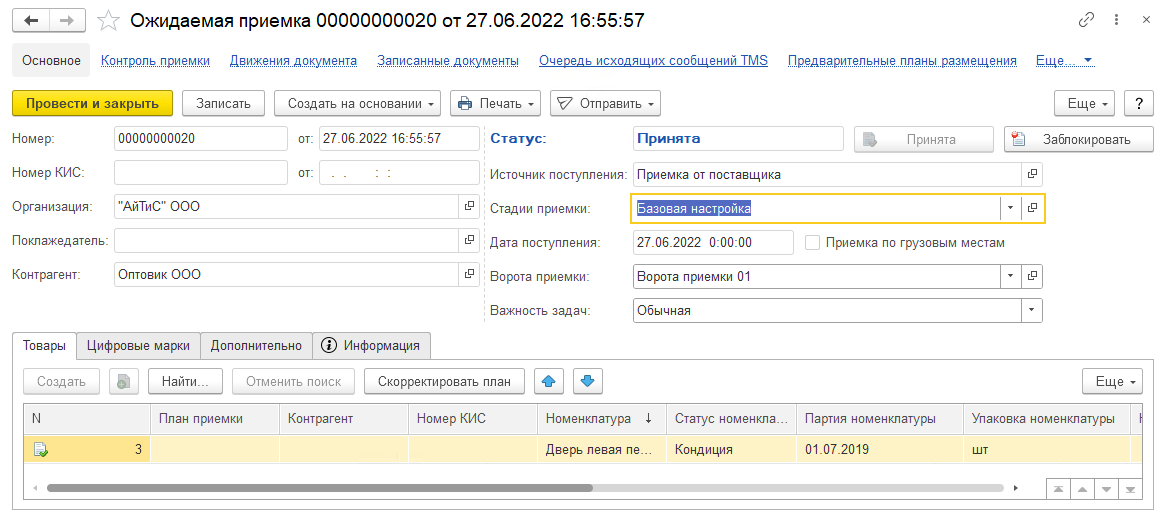The image size is (1173, 521).
Task: Click the Упаковка номенклатуры column header
Action: click(1047, 419)
